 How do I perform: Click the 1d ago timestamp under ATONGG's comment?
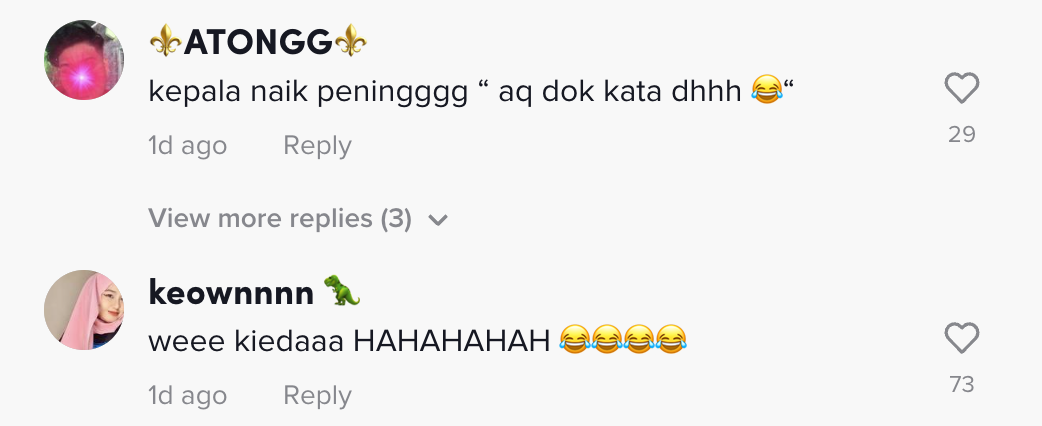tap(187, 146)
